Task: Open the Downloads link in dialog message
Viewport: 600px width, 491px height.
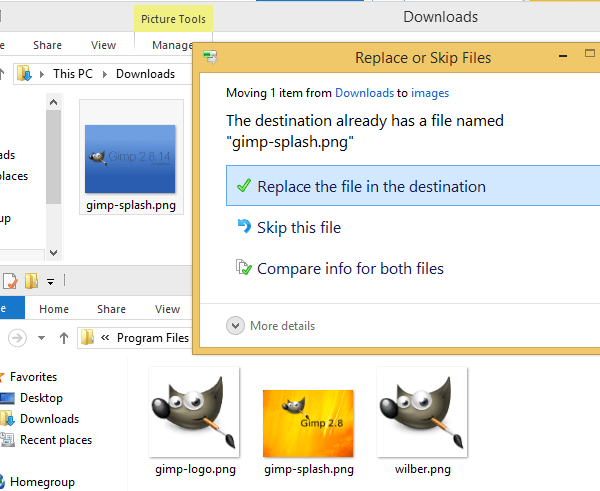Action: click(364, 93)
